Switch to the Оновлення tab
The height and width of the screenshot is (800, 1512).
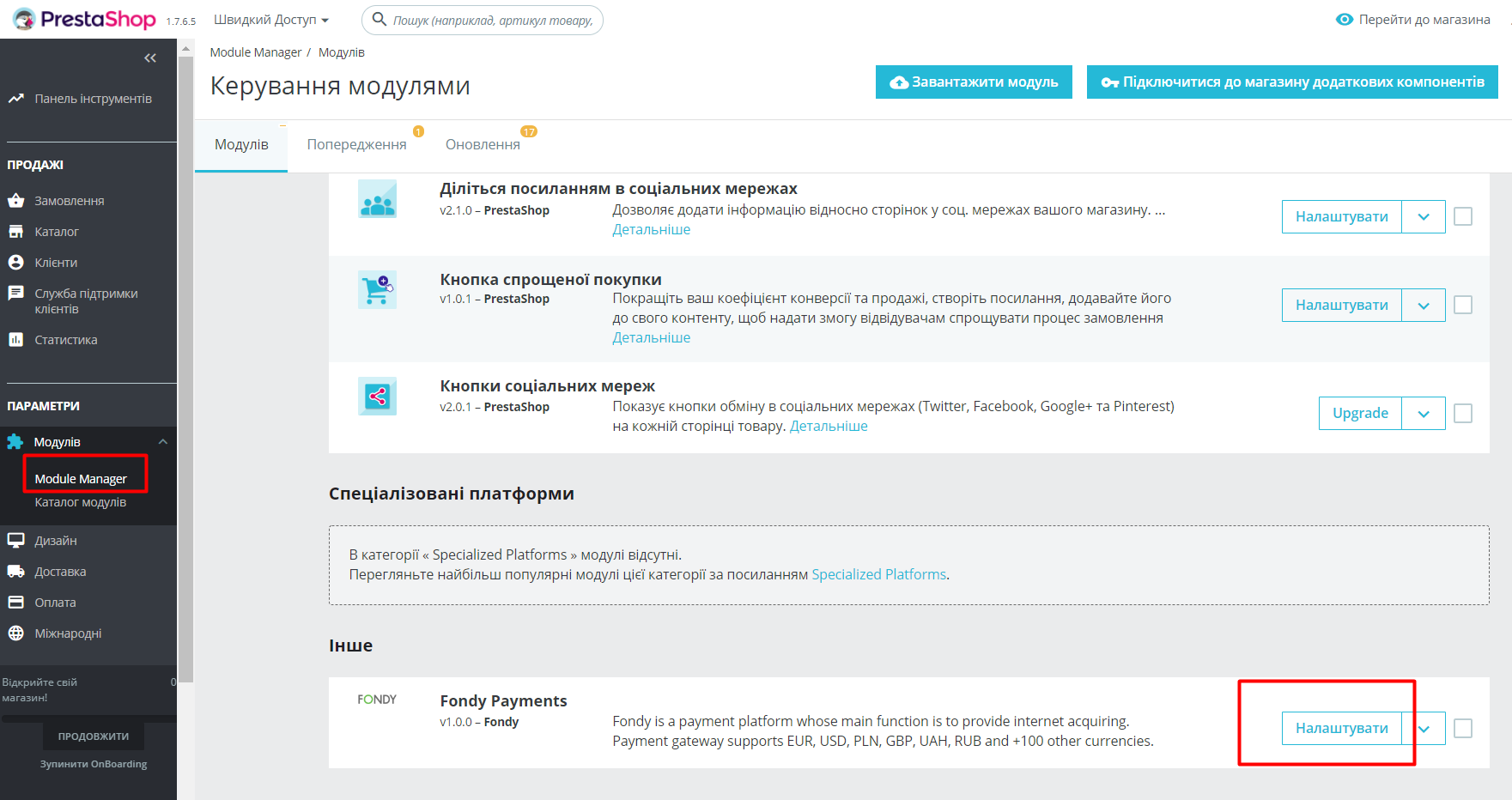click(x=483, y=144)
